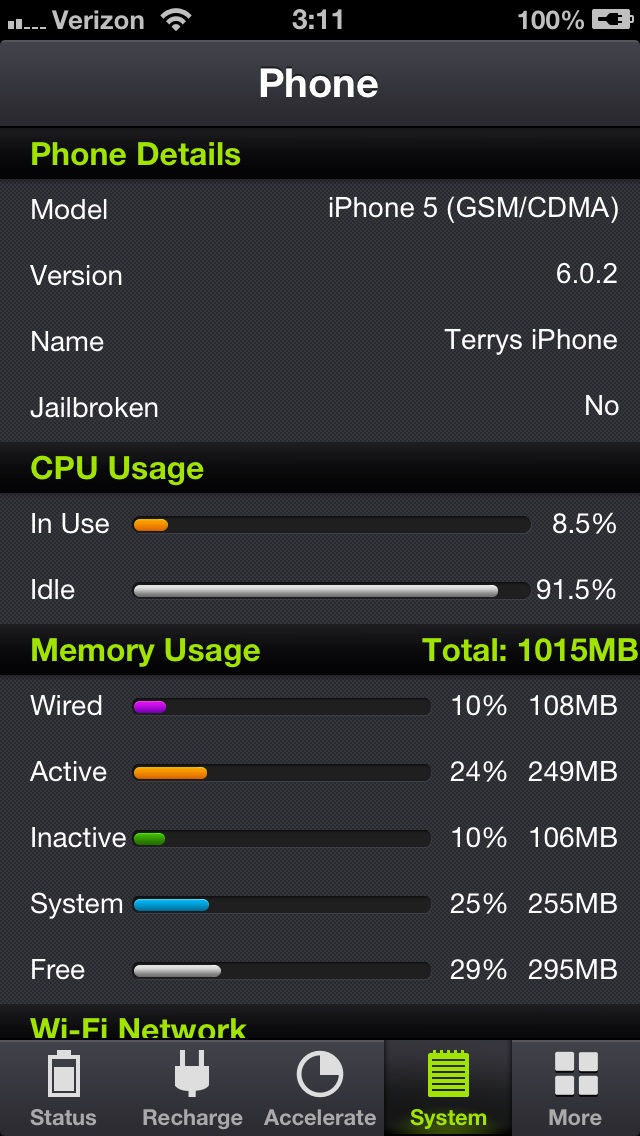640x1136 pixels.
Task: Tap the Wi-Fi Network section header
Action: pos(320,1023)
